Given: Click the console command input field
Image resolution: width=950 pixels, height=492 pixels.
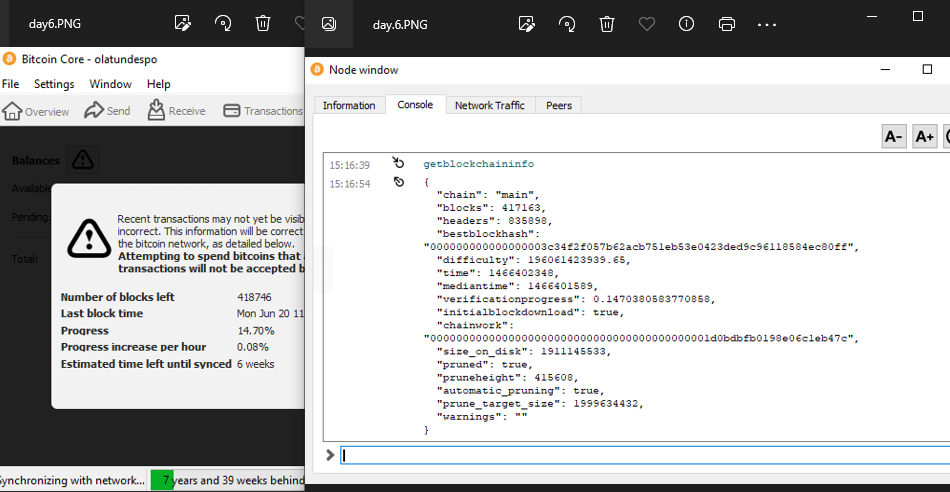Looking at the screenshot, I should (645, 455).
